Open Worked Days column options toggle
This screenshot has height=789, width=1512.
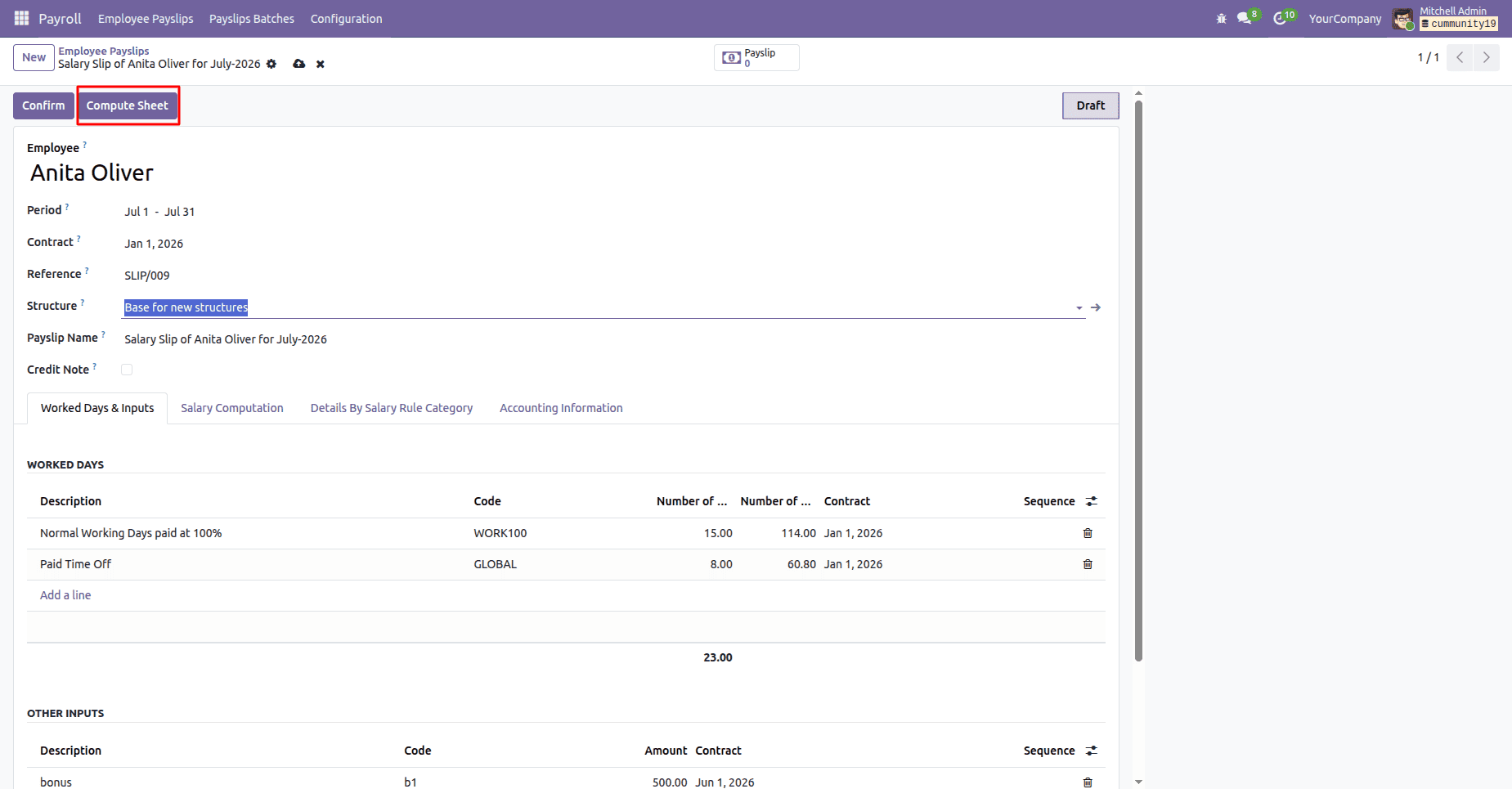pos(1092,501)
